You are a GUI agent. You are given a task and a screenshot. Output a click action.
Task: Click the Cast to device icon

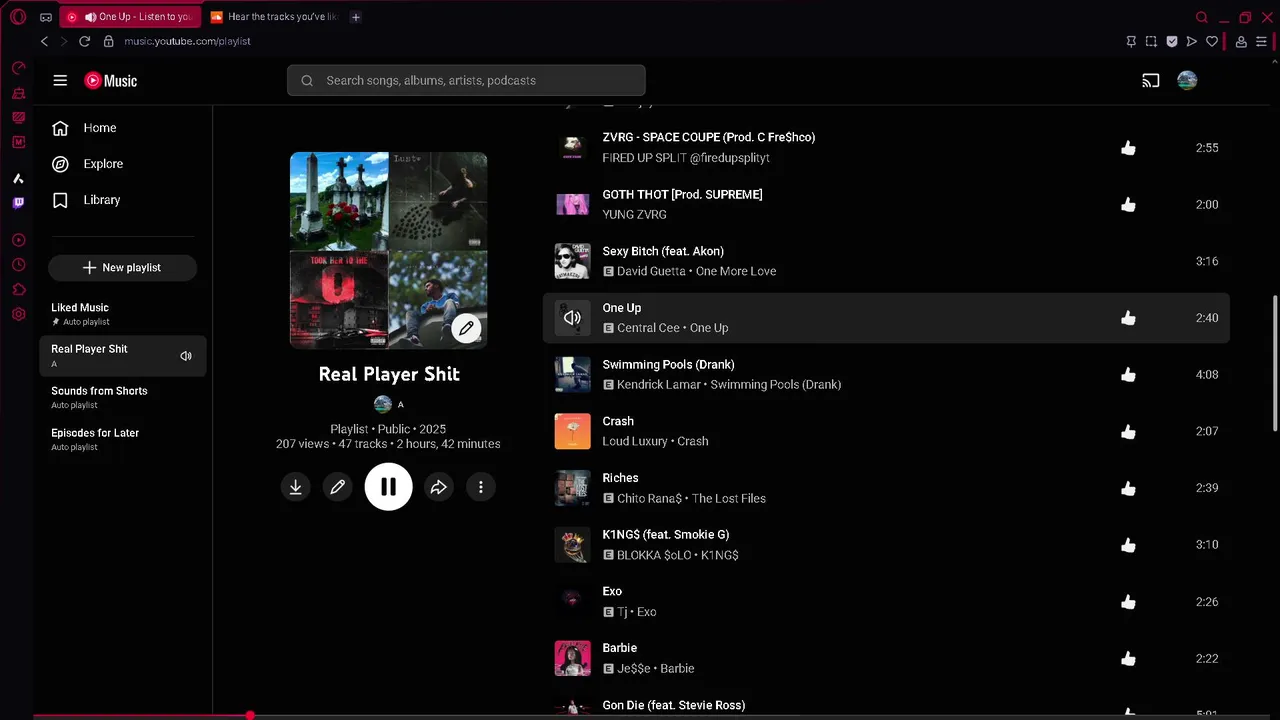click(x=1151, y=81)
